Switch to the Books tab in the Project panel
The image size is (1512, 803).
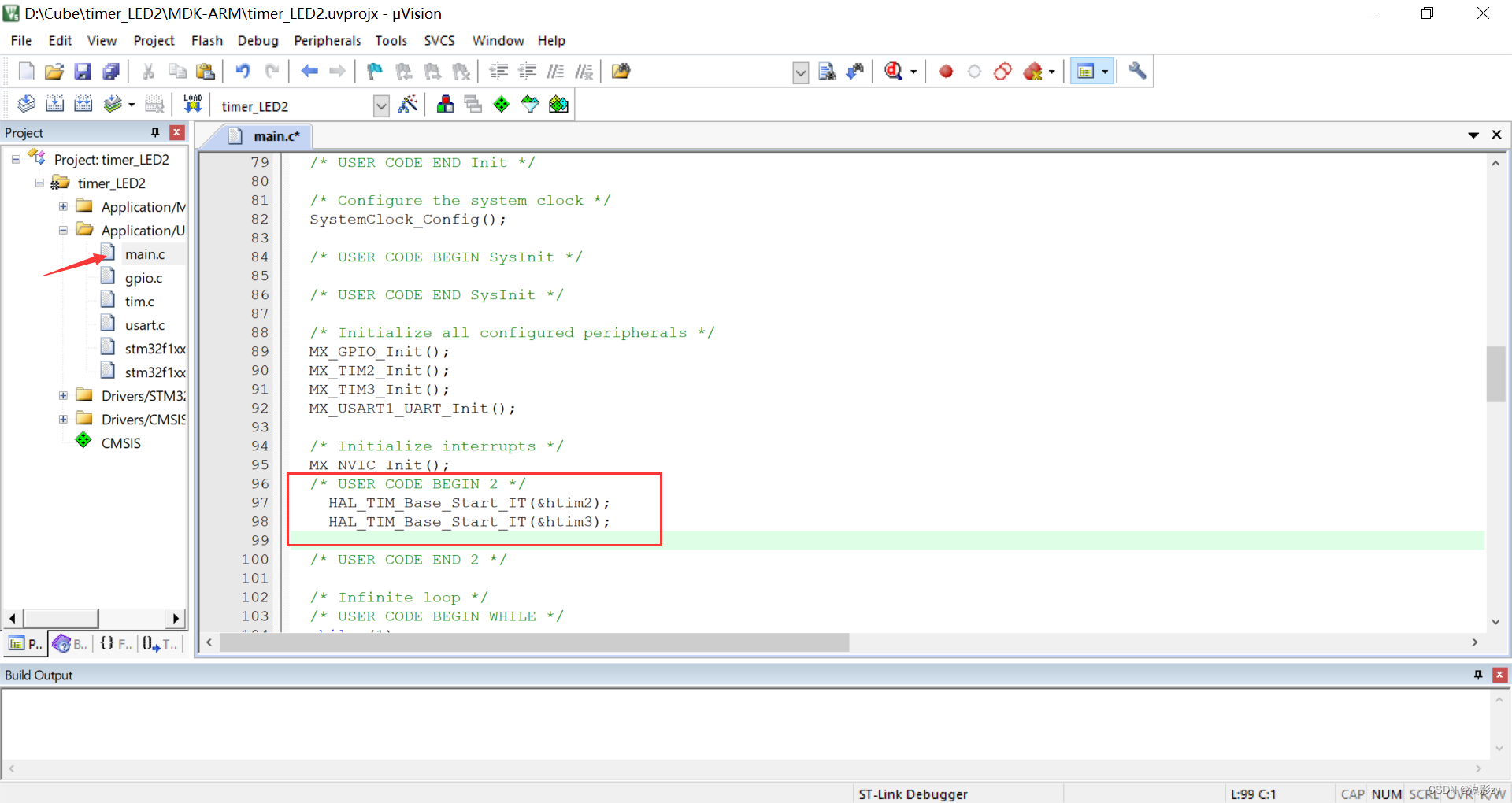[70, 644]
